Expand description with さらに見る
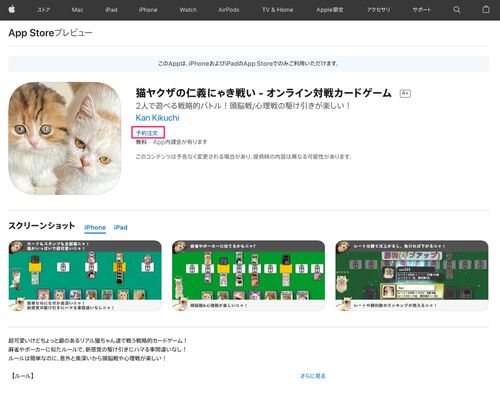This screenshot has width=500, height=393. click(x=313, y=376)
